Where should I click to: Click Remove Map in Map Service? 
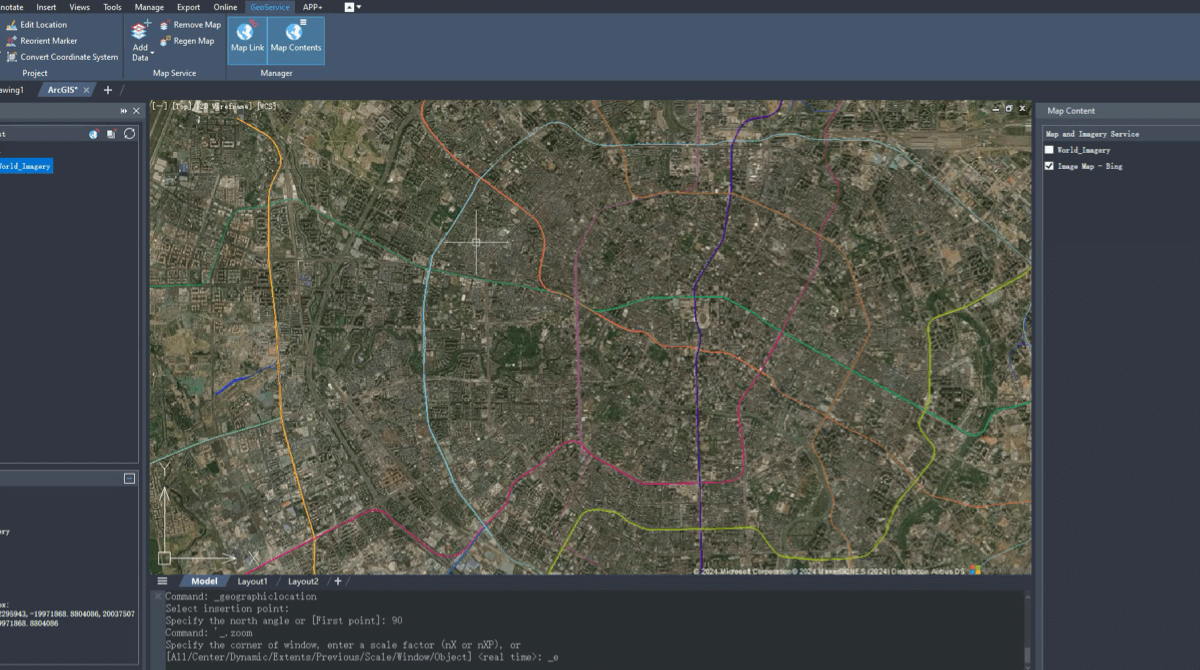[x=190, y=24]
